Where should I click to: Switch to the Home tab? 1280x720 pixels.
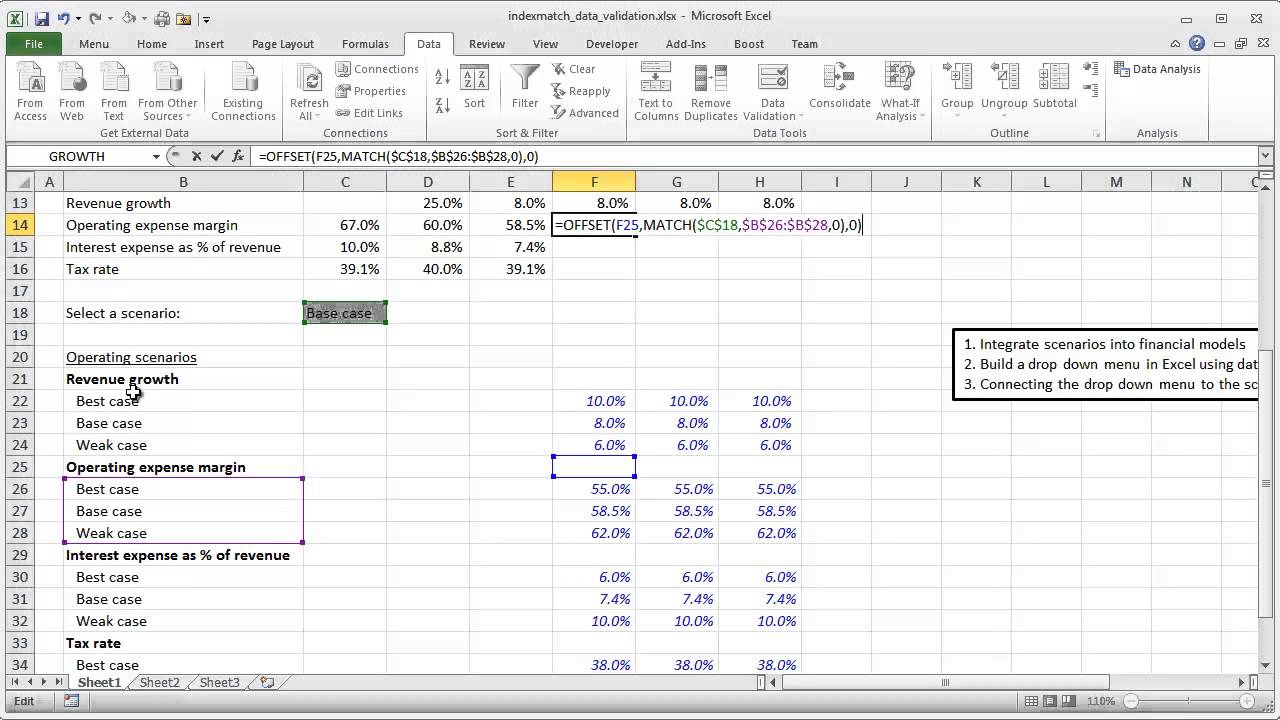tap(152, 44)
